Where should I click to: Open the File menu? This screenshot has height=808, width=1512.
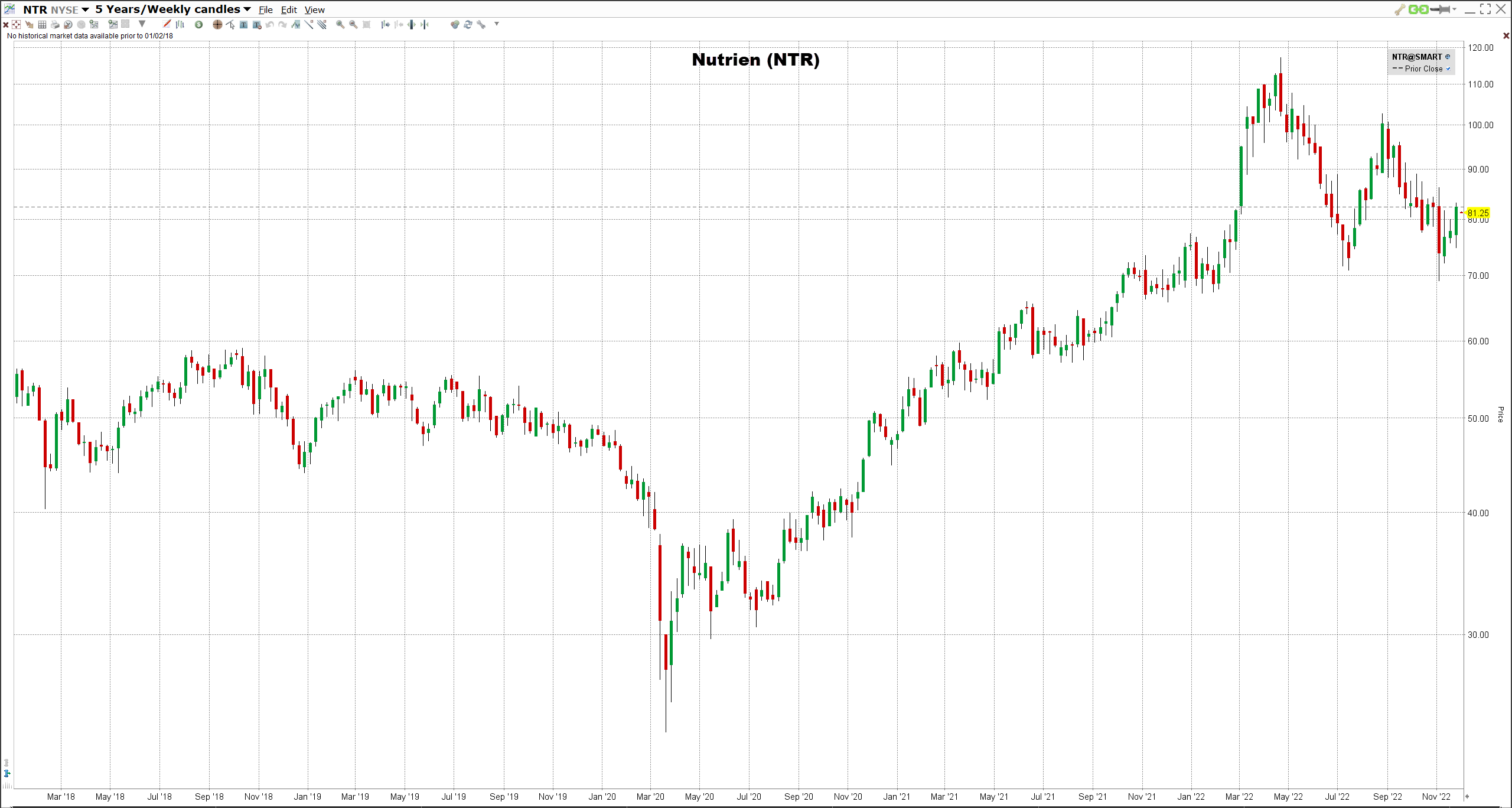click(266, 10)
